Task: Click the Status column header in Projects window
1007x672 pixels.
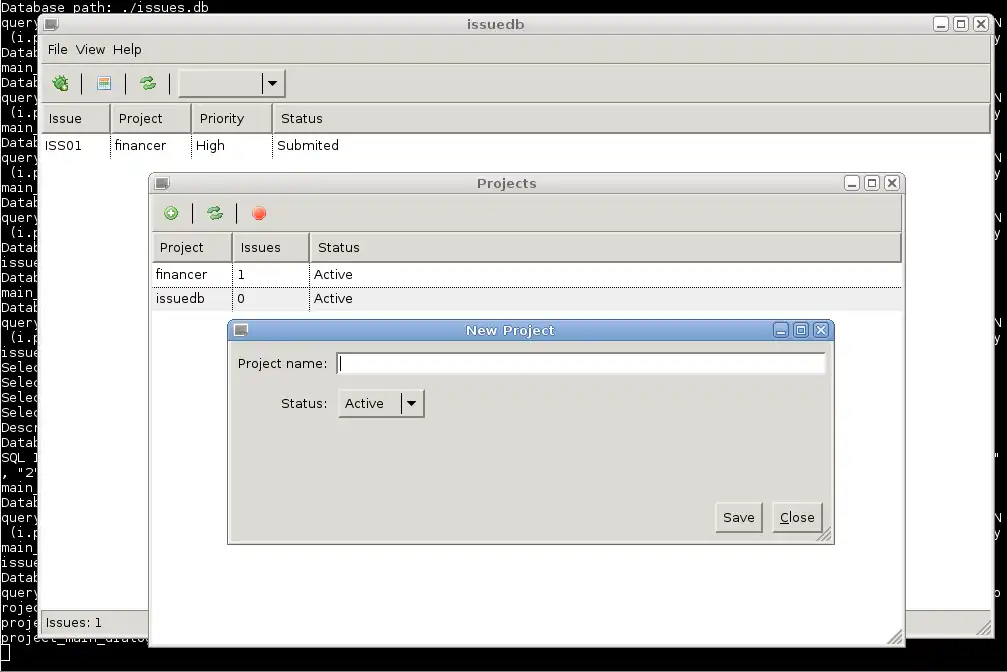Action: tap(606, 247)
